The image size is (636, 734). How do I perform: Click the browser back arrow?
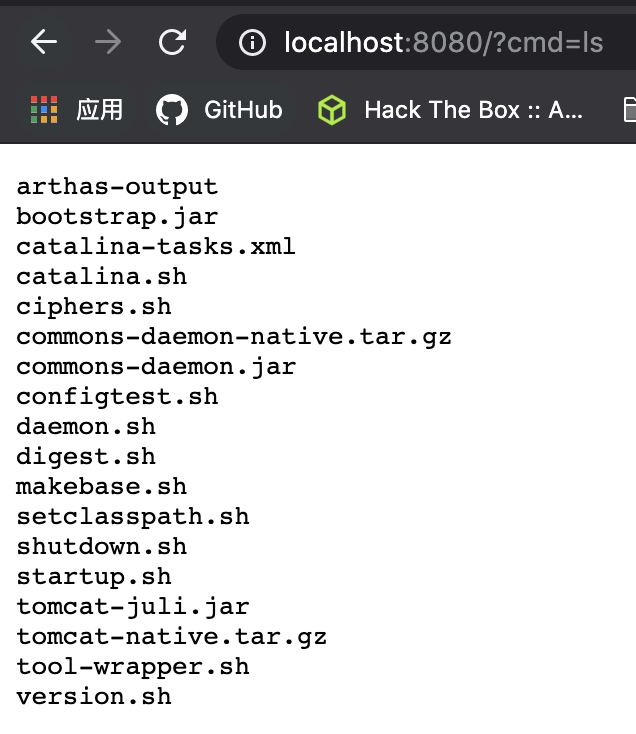(x=43, y=42)
